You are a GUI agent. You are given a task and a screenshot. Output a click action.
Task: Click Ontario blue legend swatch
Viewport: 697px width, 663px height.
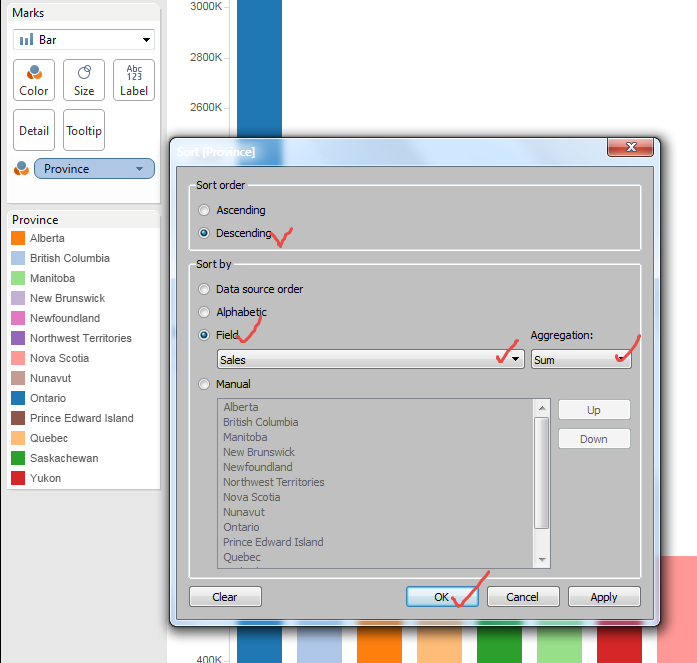click(x=18, y=398)
